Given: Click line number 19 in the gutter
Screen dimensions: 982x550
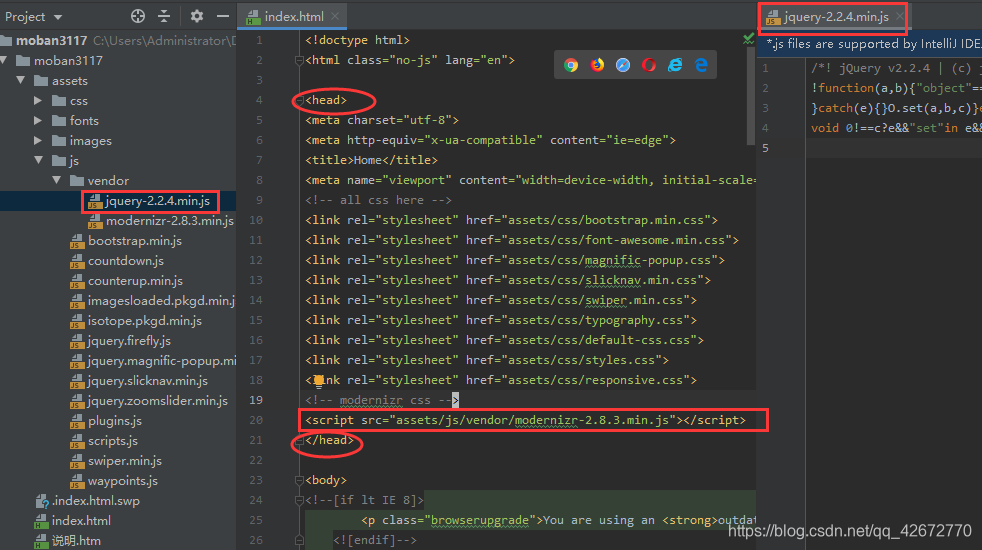Looking at the screenshot, I should coord(256,400).
